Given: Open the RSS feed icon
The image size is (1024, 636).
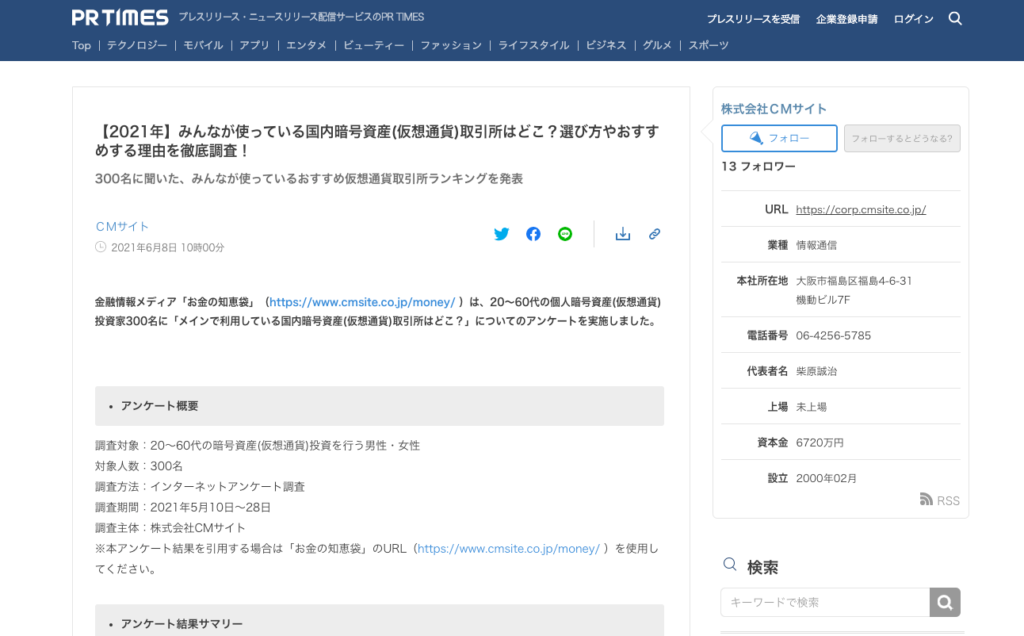Looking at the screenshot, I should pos(926,500).
